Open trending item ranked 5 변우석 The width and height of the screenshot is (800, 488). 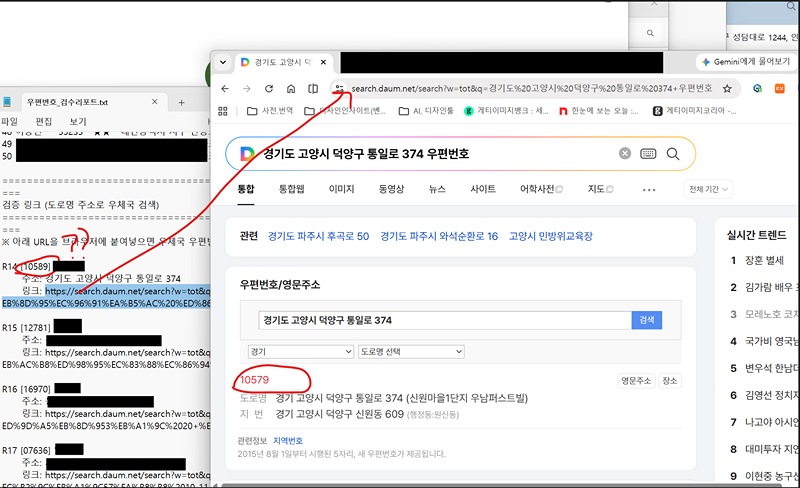771,368
